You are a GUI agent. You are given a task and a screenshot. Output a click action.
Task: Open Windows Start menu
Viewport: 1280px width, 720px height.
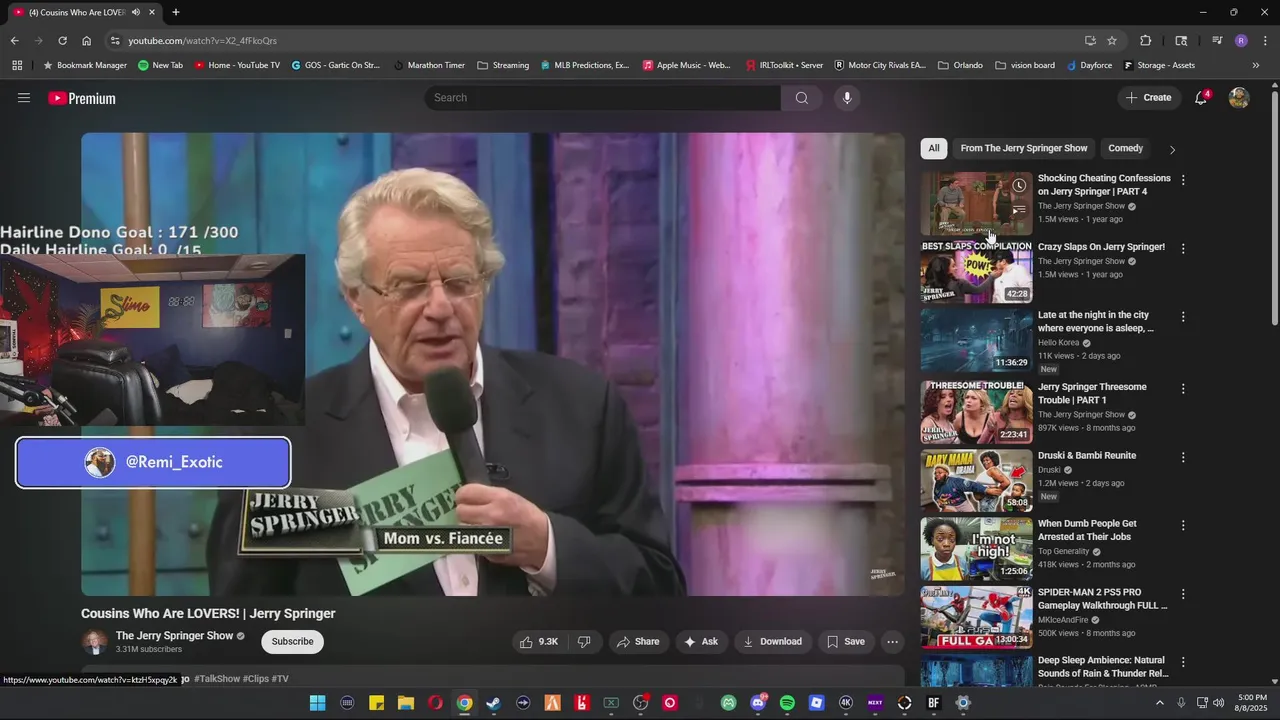pyautogui.click(x=317, y=703)
